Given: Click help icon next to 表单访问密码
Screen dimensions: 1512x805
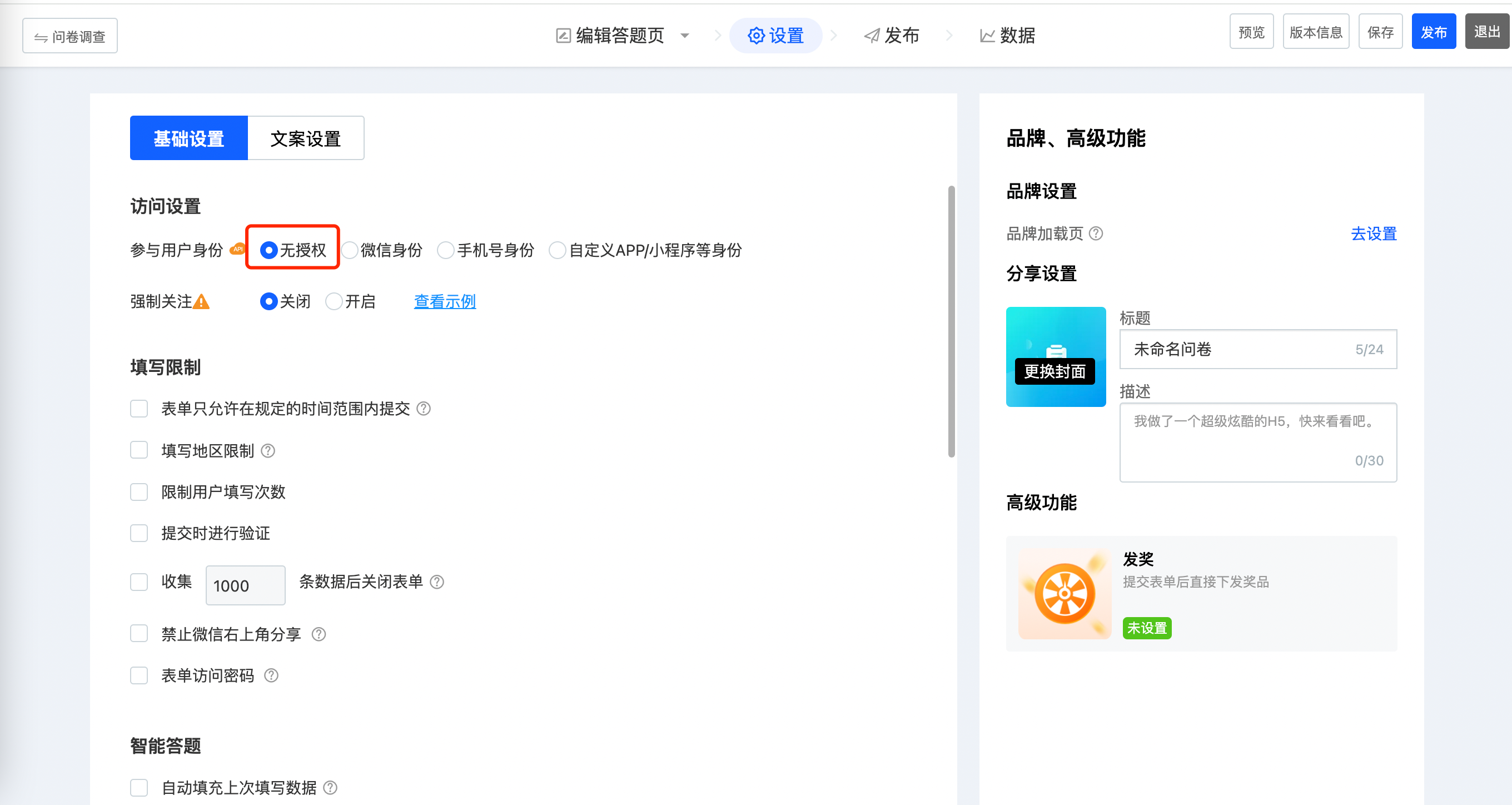Looking at the screenshot, I should point(271,675).
